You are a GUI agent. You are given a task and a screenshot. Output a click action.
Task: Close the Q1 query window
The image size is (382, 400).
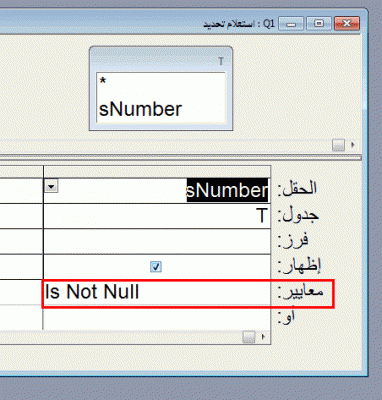coord(347,24)
